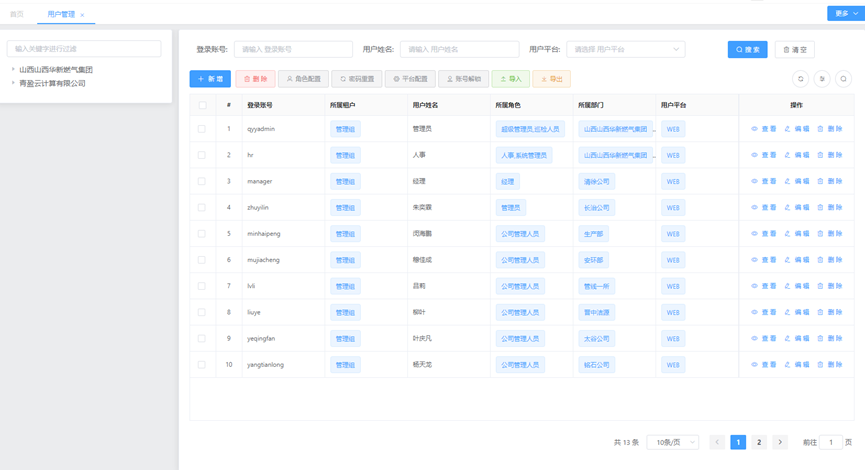Click the 登录账号 input field

coord(293,49)
